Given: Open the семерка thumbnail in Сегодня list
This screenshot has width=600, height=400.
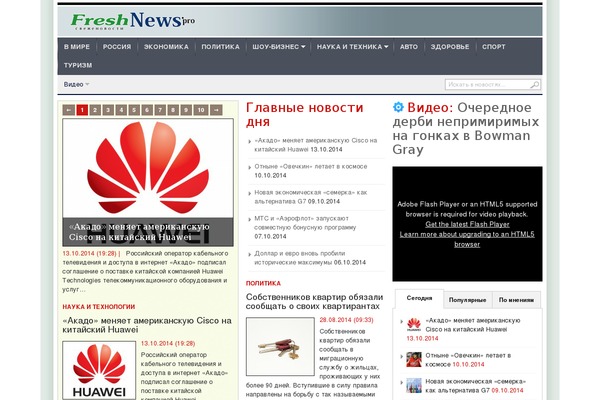Looking at the screenshot, I should 414,385.
